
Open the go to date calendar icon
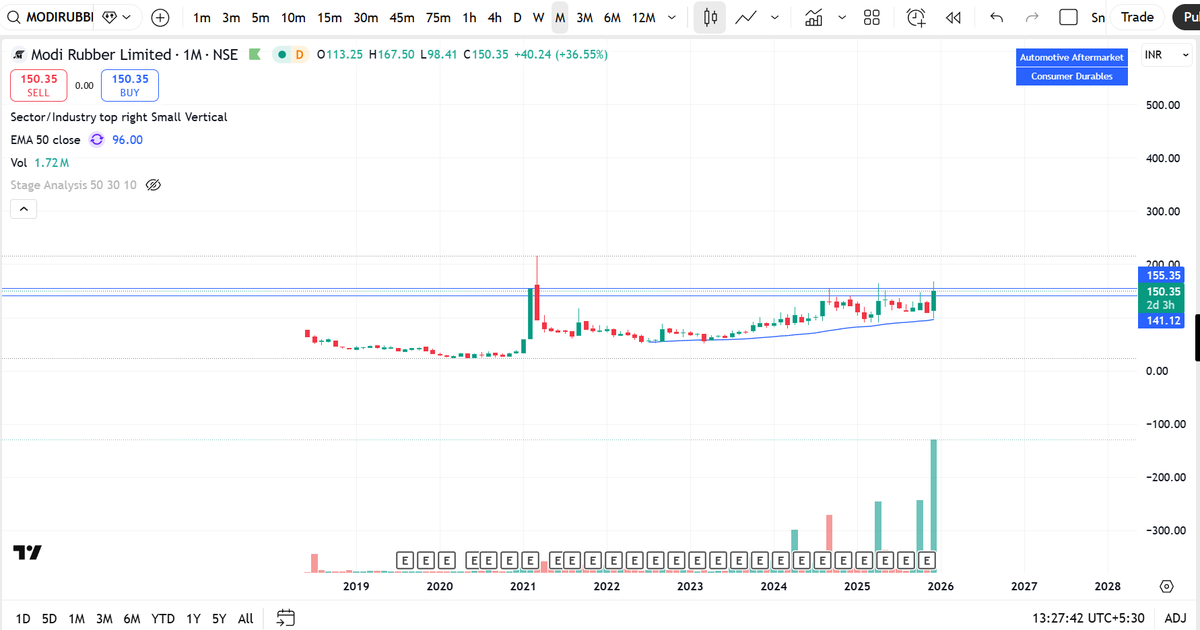286,618
